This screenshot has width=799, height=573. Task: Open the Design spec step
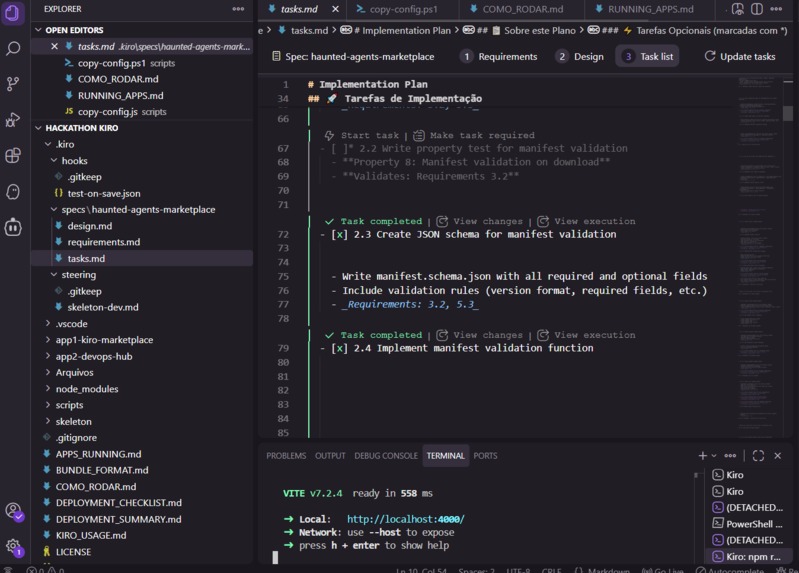(580, 56)
